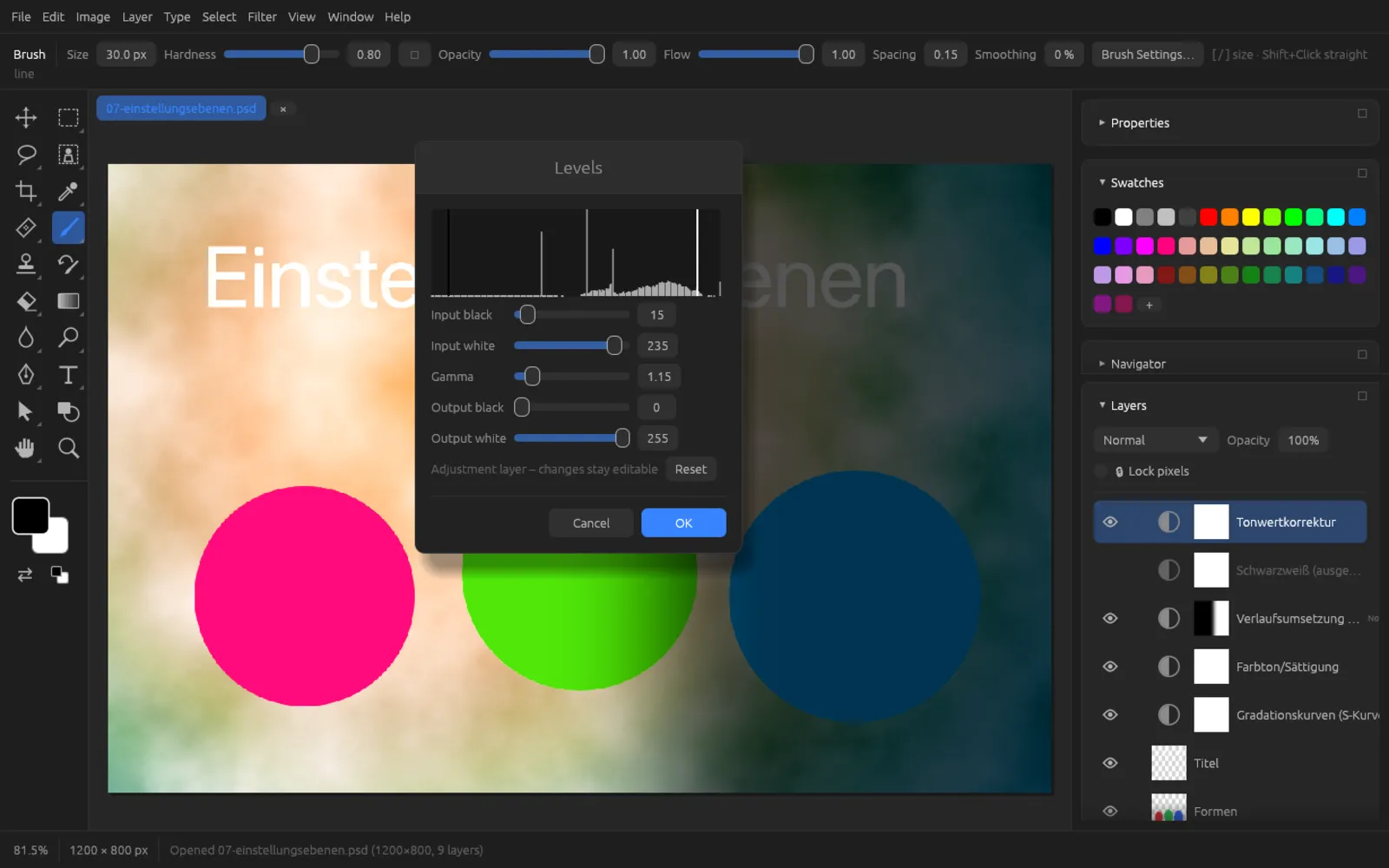Screen dimensions: 1389x868
Task: Select the Hand tool
Action: click(x=26, y=448)
